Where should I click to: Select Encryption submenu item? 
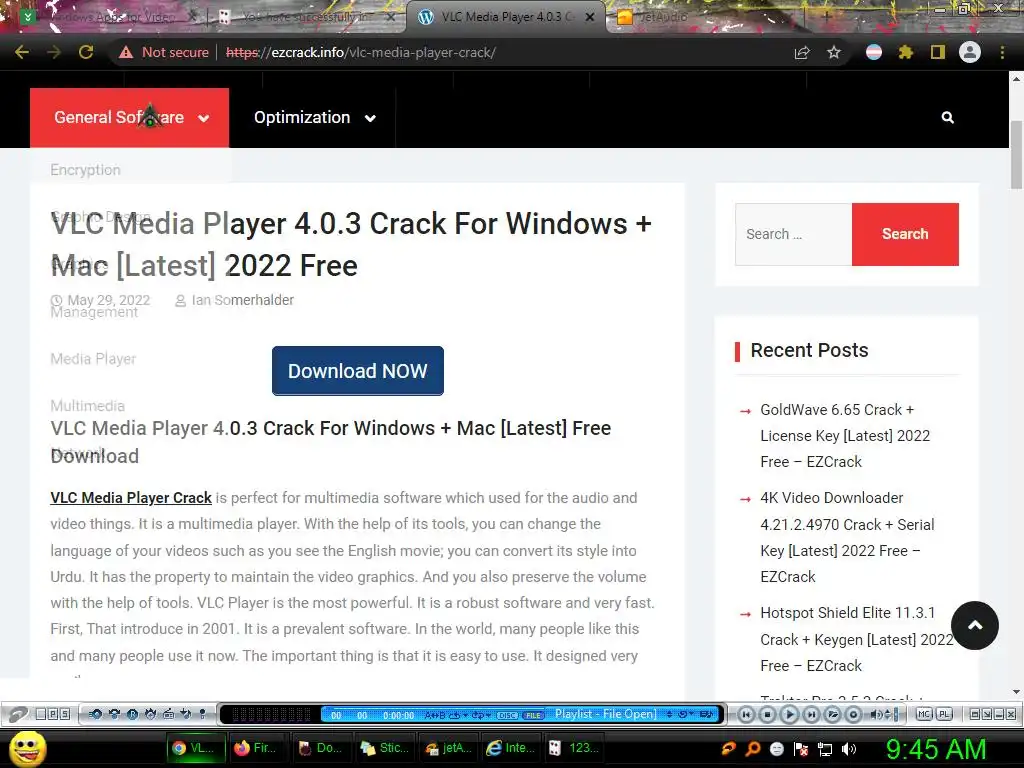86,170
